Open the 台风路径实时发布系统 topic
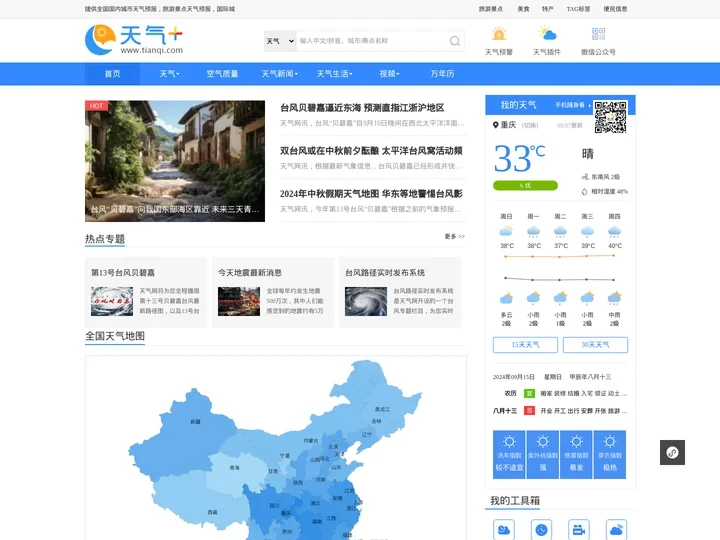 385,273
